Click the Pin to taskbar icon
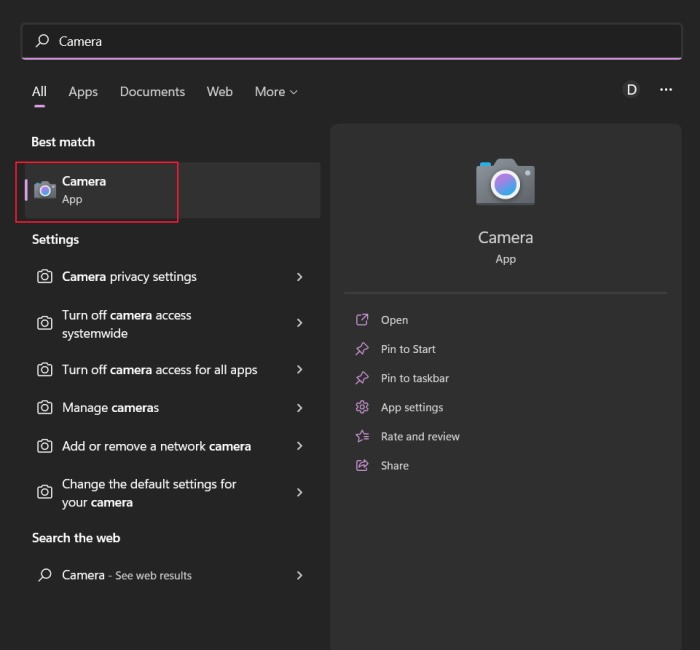 (362, 378)
